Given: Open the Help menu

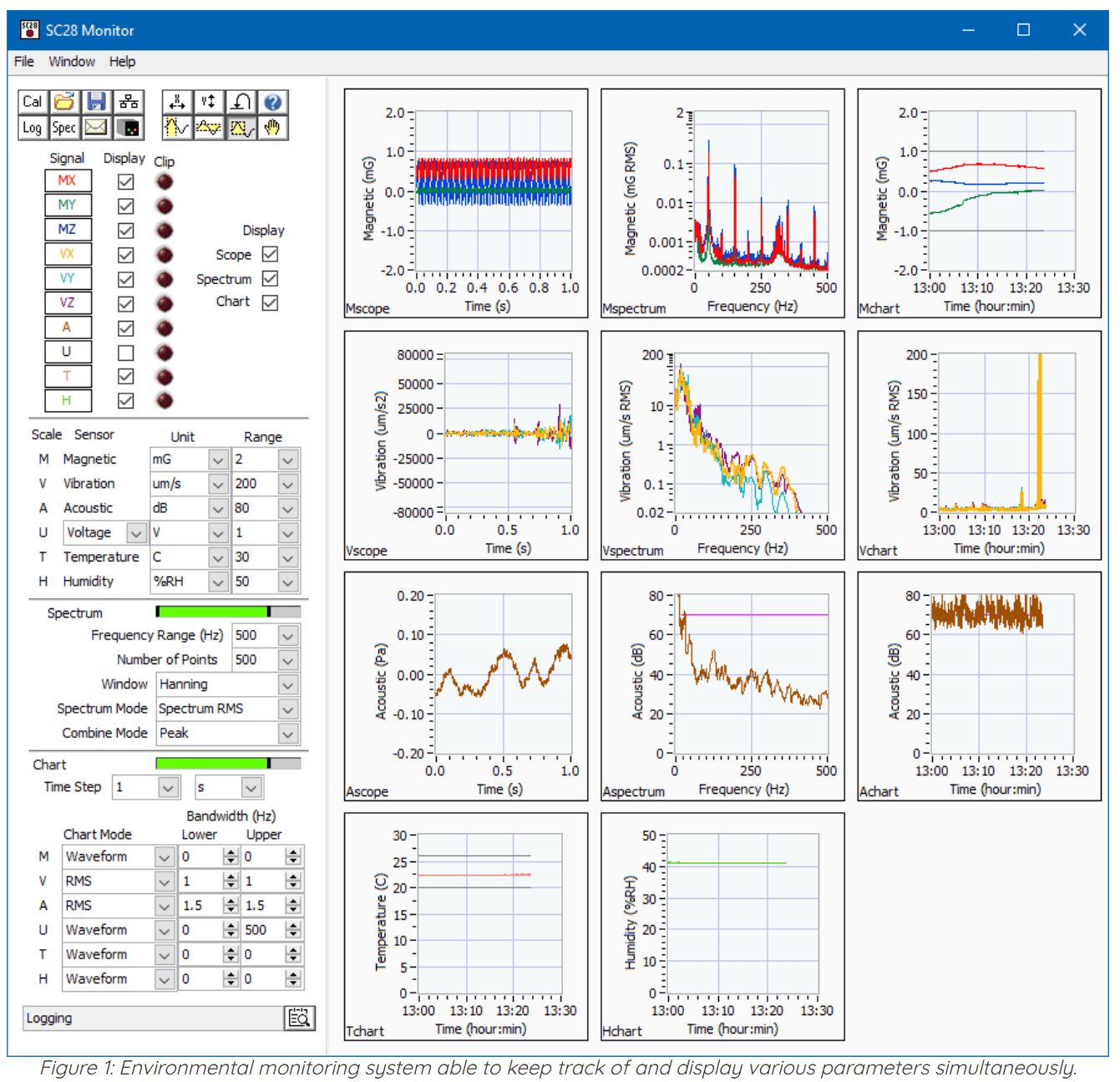Looking at the screenshot, I should pos(122,62).
